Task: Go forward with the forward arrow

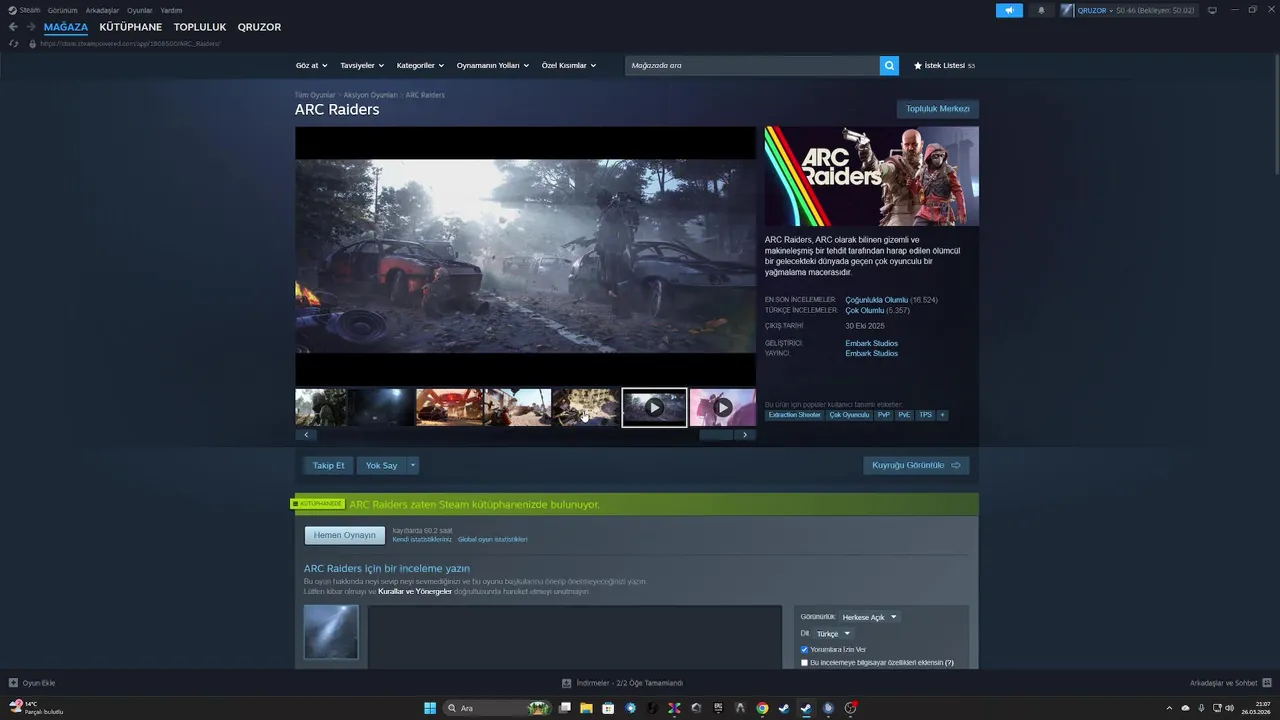Action: (31, 27)
